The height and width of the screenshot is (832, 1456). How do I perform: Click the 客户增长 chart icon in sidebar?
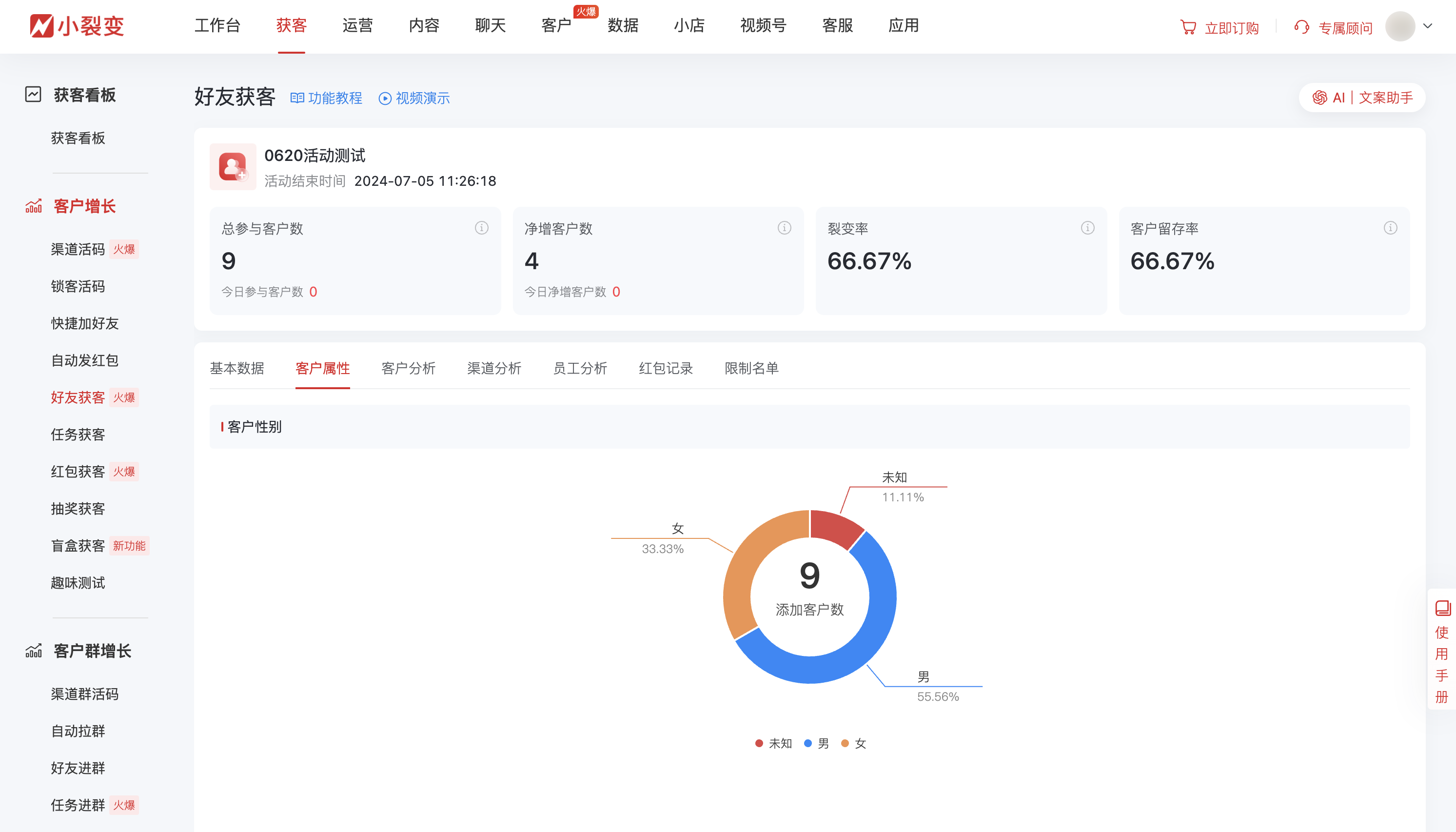[x=34, y=206]
